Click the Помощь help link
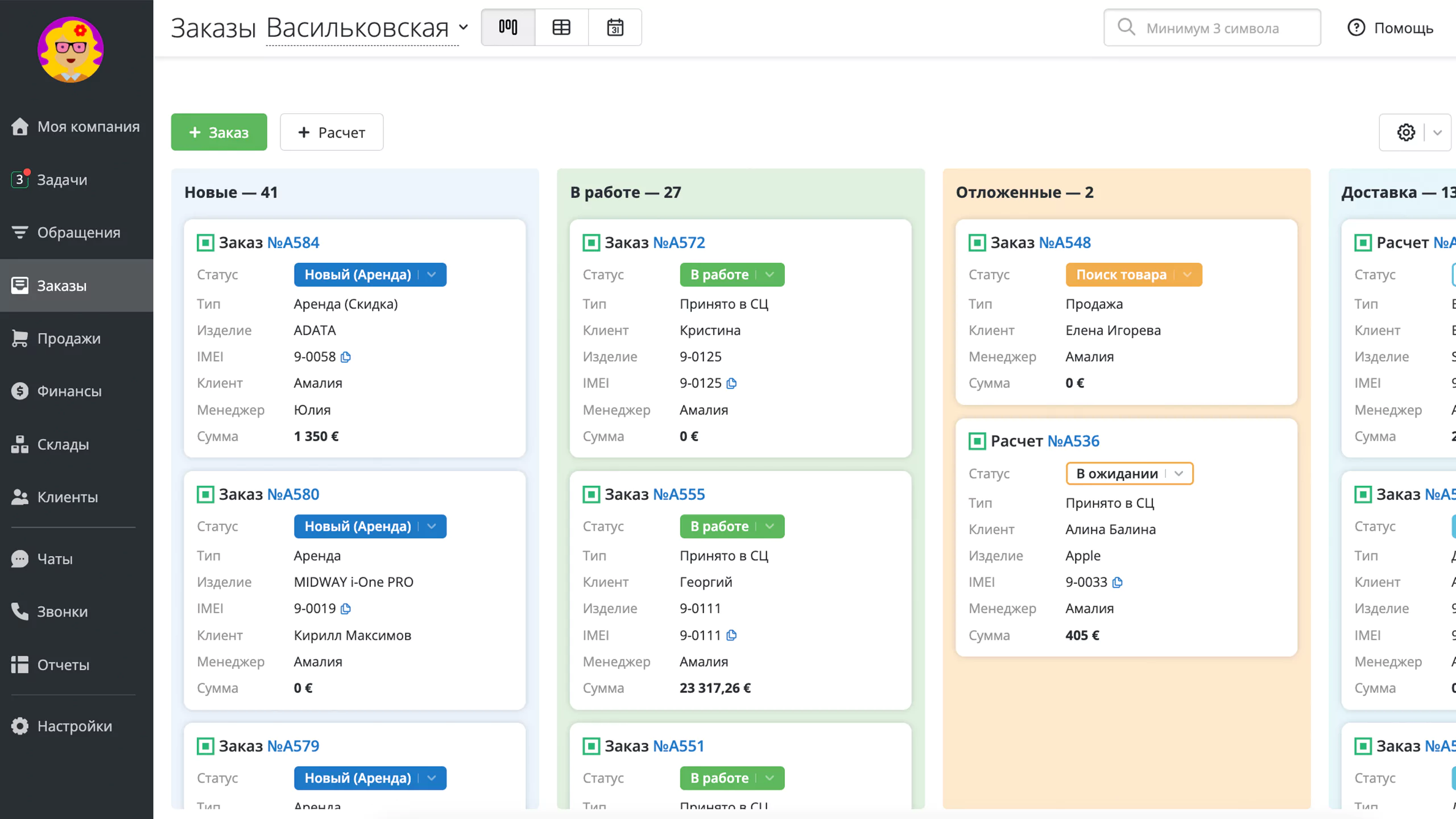This screenshot has height=819, width=1456. click(1391, 28)
